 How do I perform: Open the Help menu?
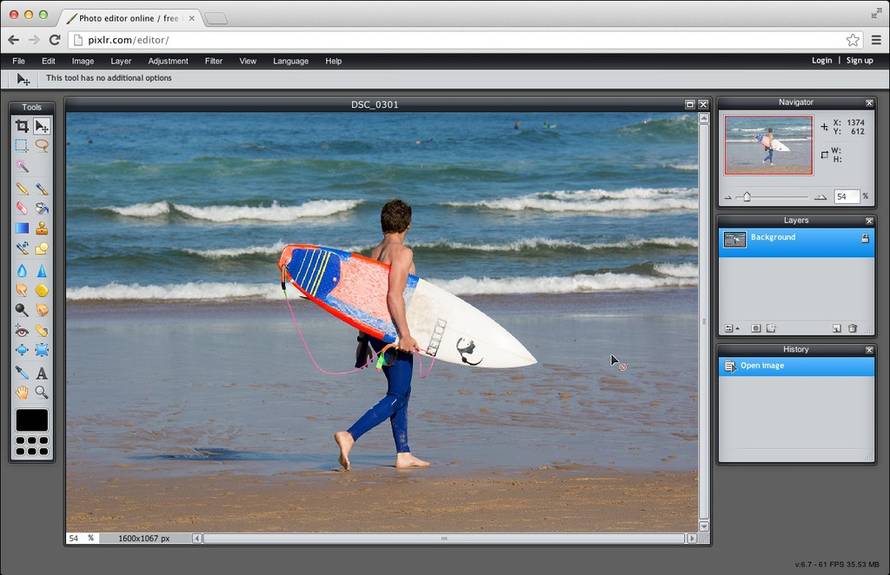334,61
